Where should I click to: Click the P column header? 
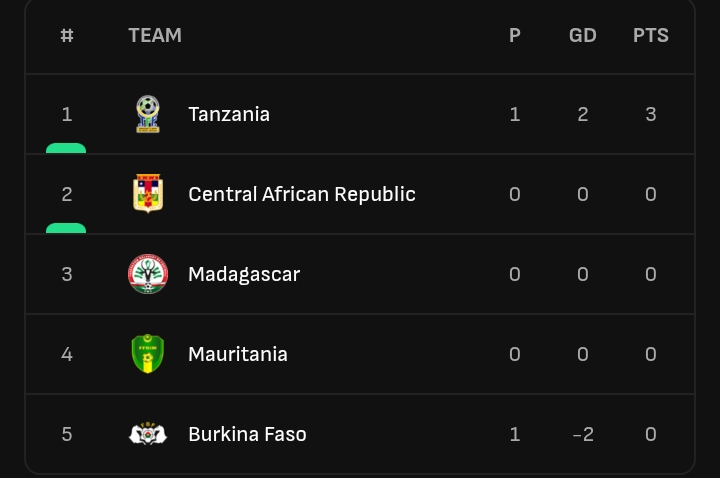click(515, 35)
